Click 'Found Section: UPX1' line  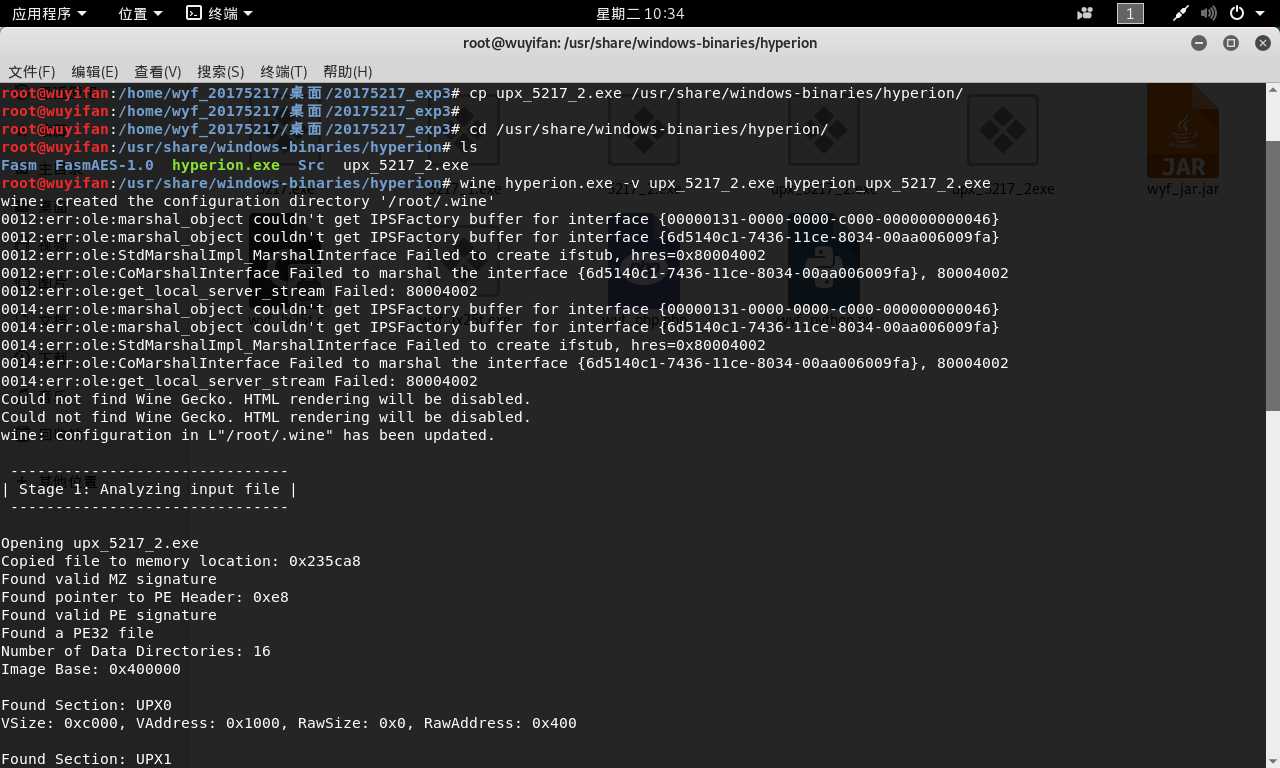pos(86,759)
